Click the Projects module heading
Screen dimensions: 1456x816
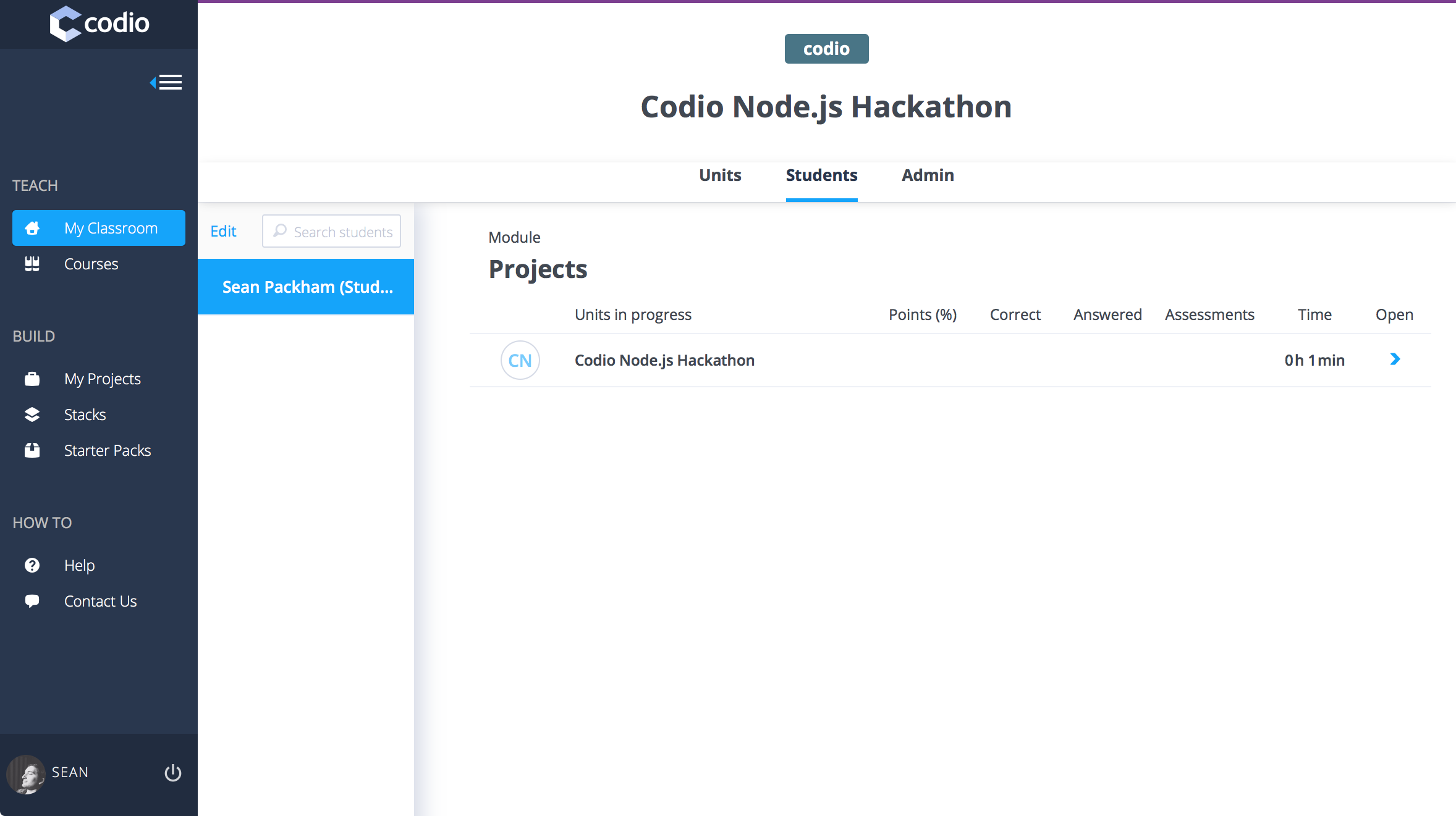click(538, 269)
